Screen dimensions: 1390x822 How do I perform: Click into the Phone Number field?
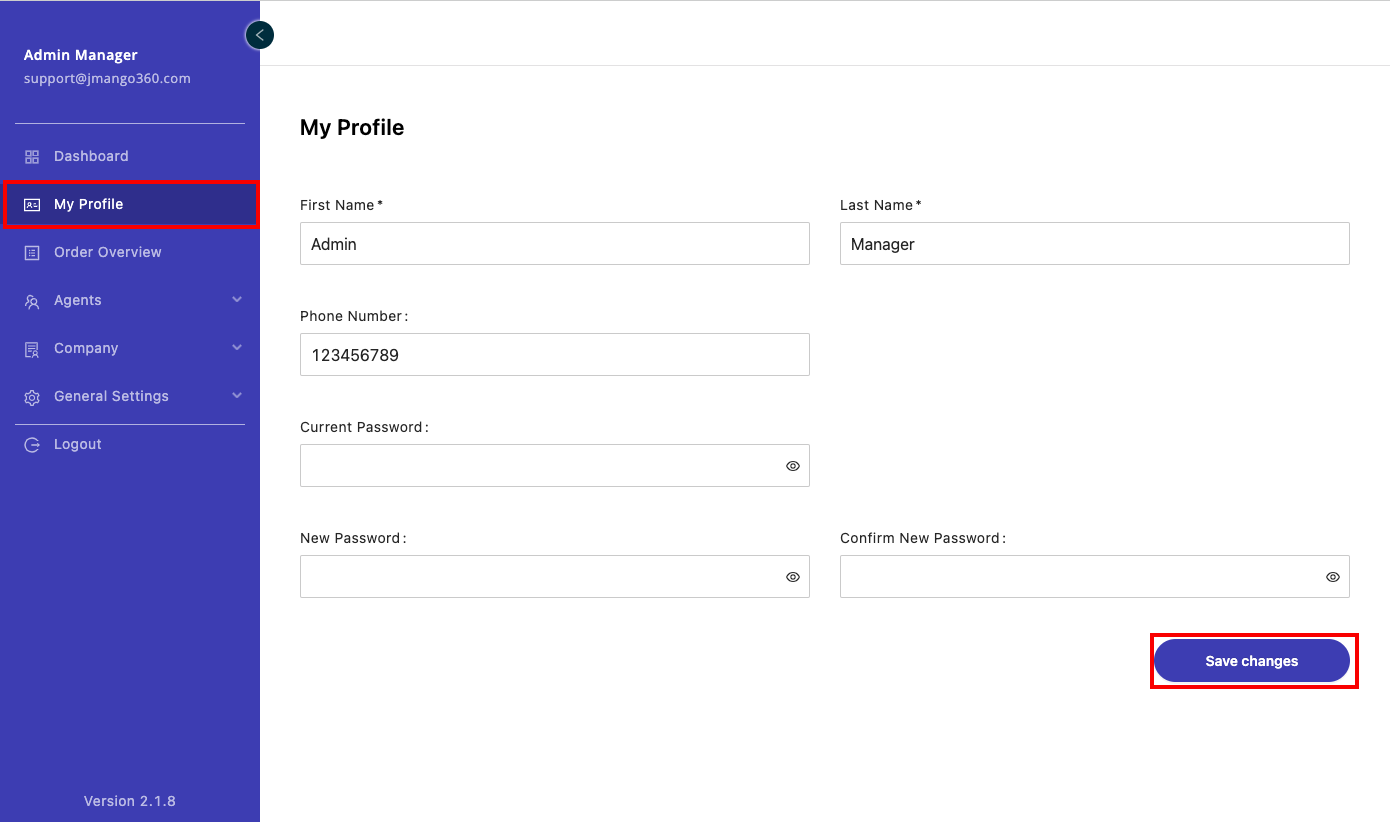pos(554,355)
